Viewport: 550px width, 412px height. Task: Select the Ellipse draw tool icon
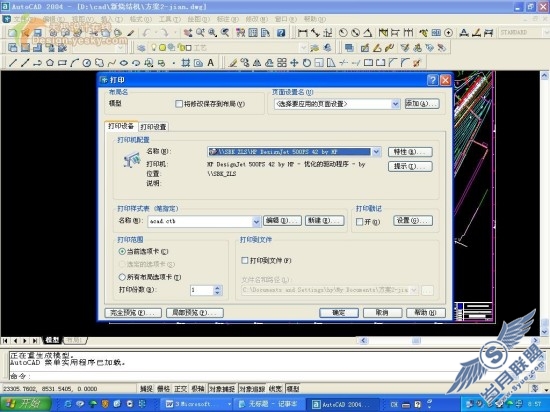pyautogui.click(x=124, y=63)
